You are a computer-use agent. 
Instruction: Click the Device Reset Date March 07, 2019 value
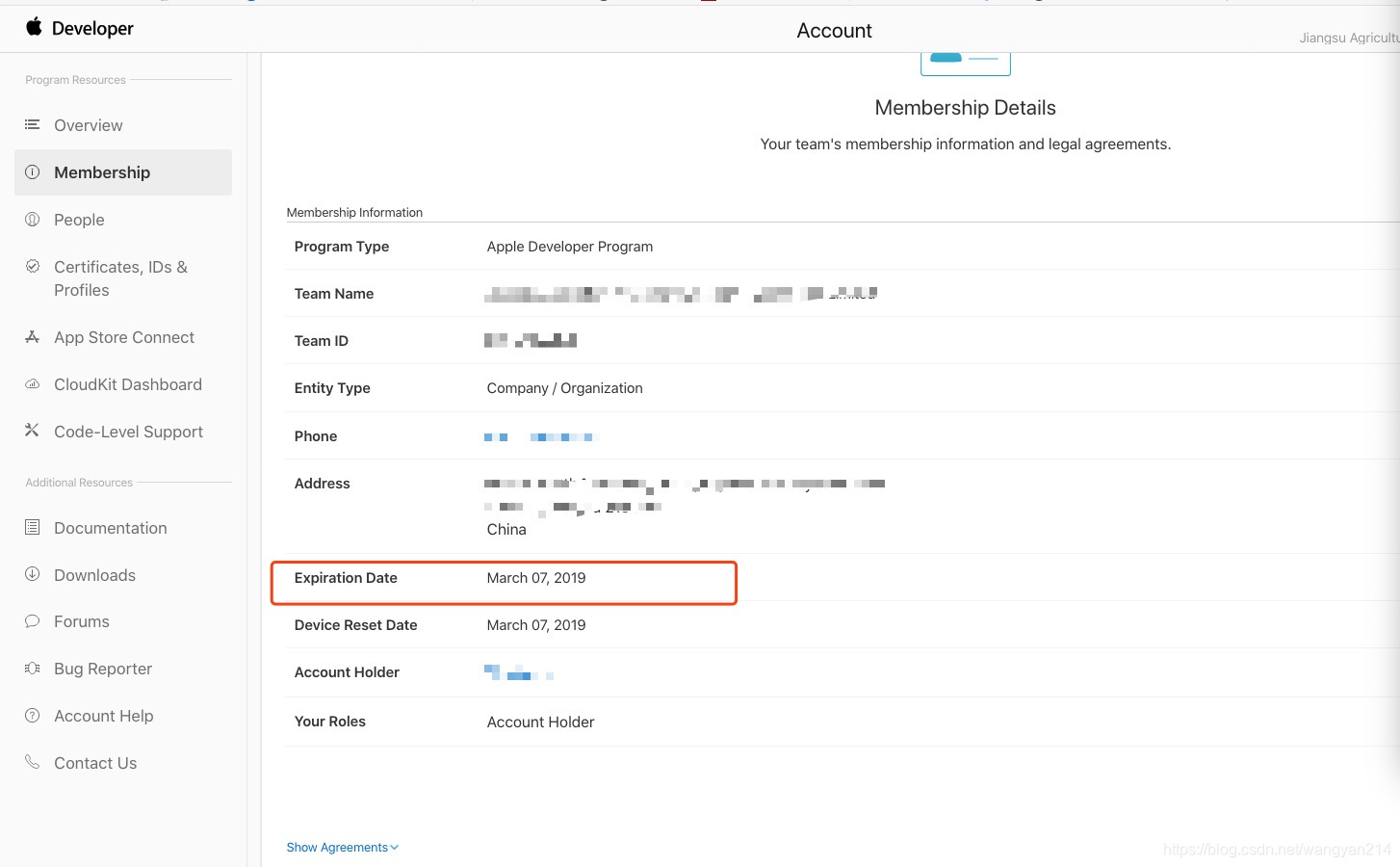(x=536, y=625)
